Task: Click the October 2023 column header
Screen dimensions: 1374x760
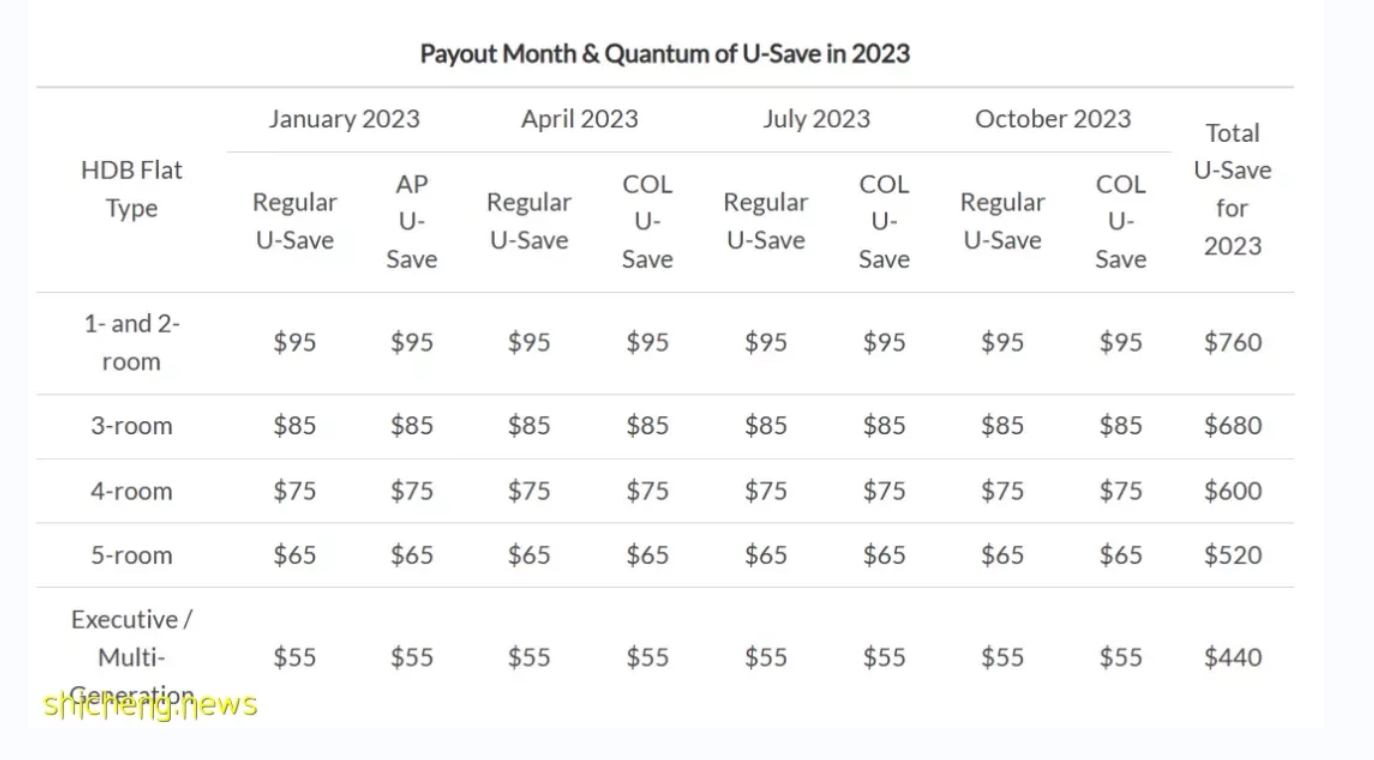Action: tap(1052, 119)
